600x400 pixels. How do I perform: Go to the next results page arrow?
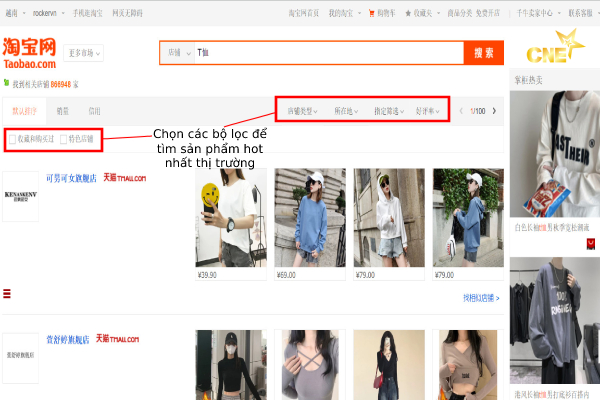tap(494, 111)
